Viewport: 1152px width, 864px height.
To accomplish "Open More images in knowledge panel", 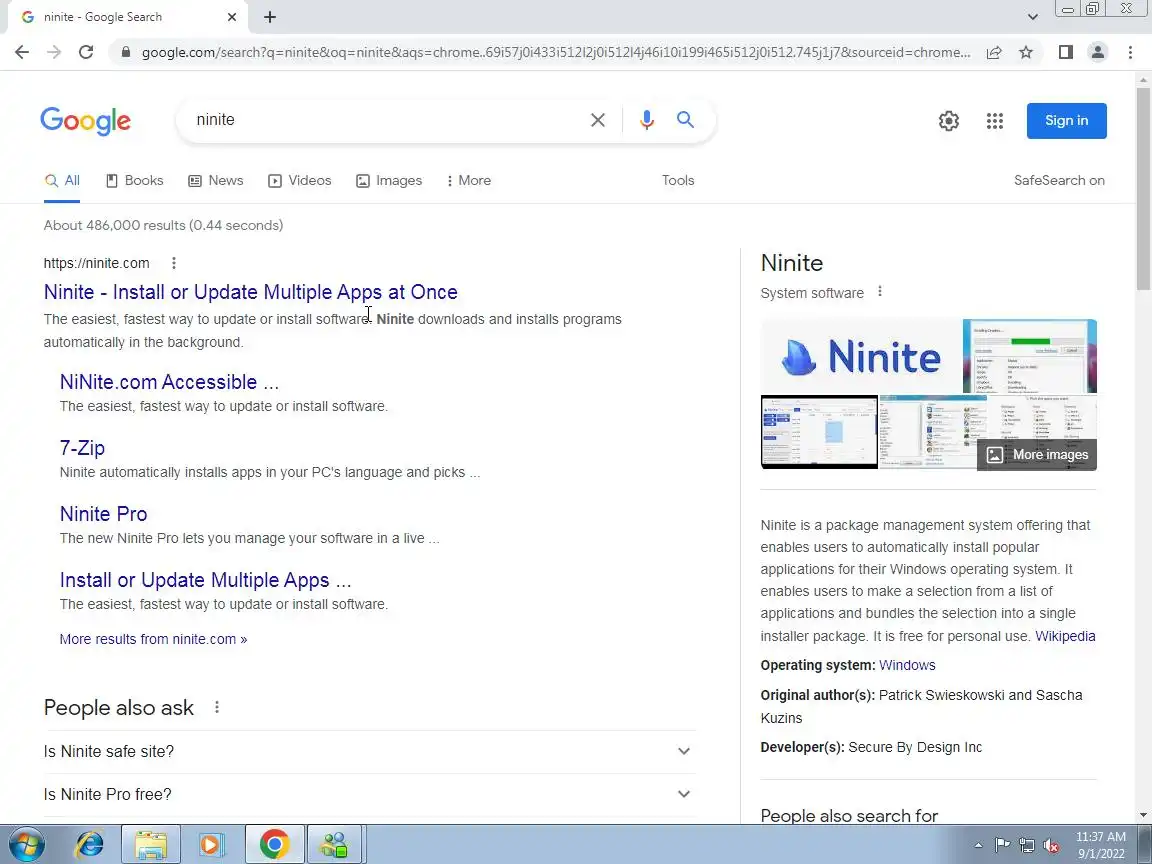I will tap(1037, 455).
